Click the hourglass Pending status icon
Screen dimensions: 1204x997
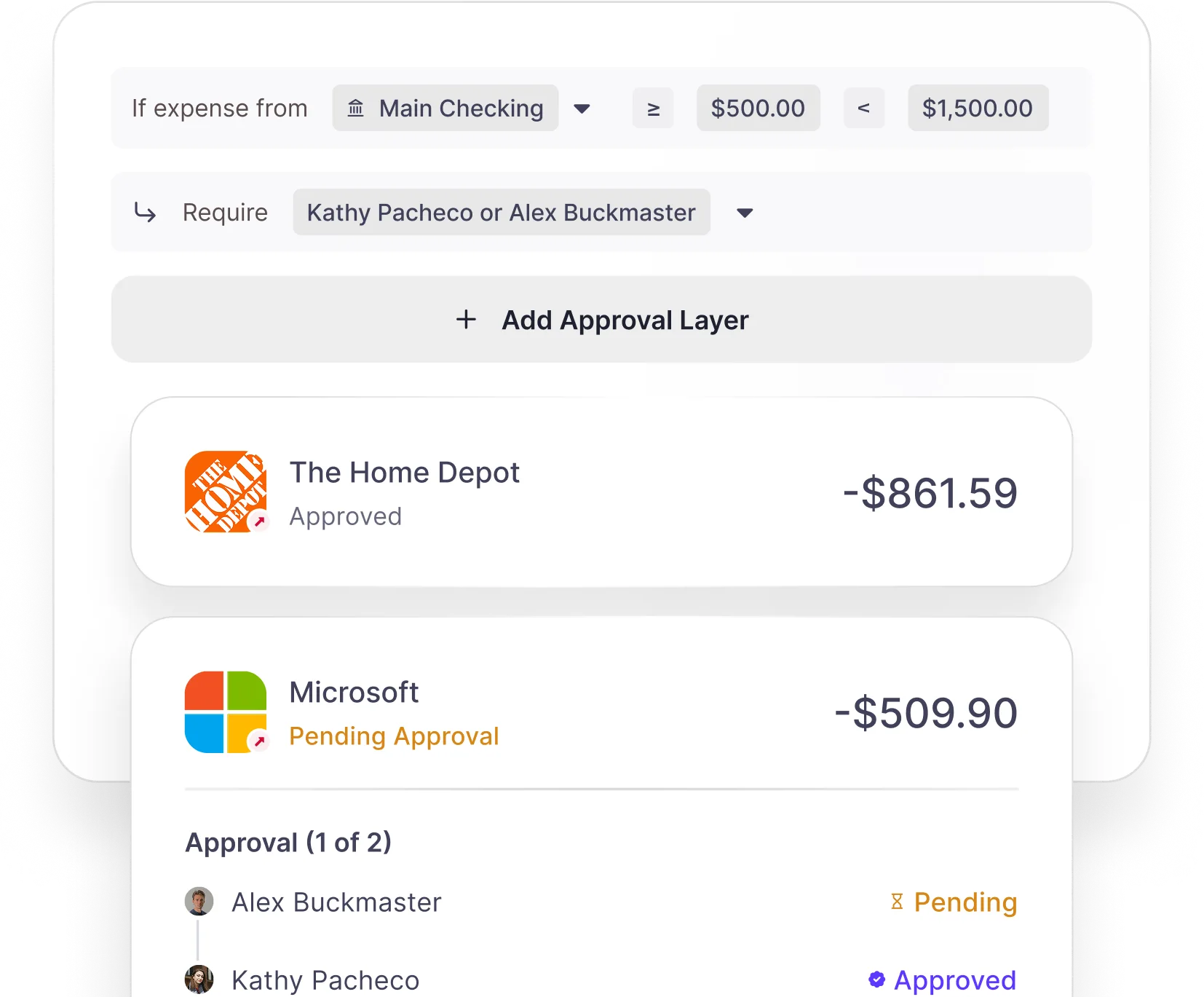[897, 902]
